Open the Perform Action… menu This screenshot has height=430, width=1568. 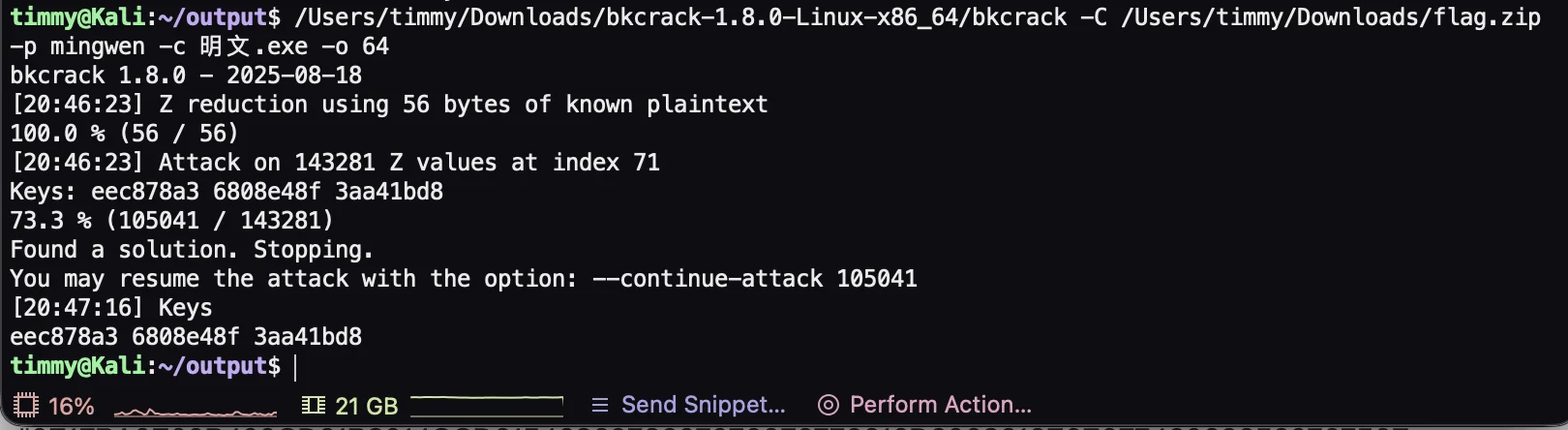pos(940,405)
